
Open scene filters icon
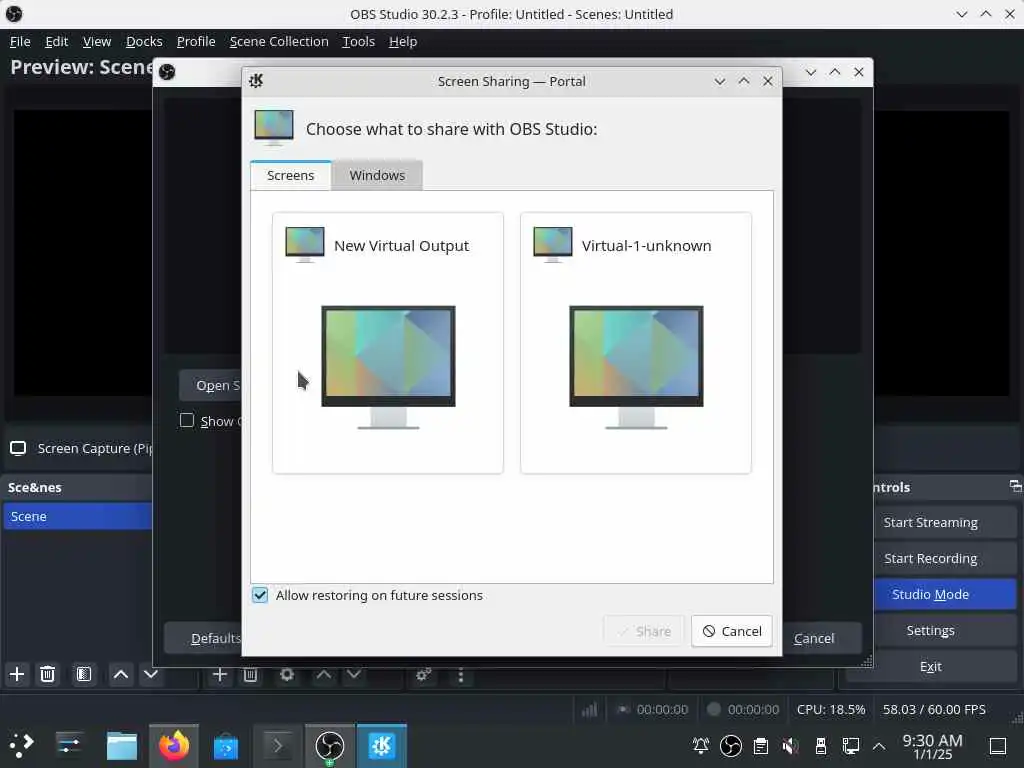click(x=84, y=674)
